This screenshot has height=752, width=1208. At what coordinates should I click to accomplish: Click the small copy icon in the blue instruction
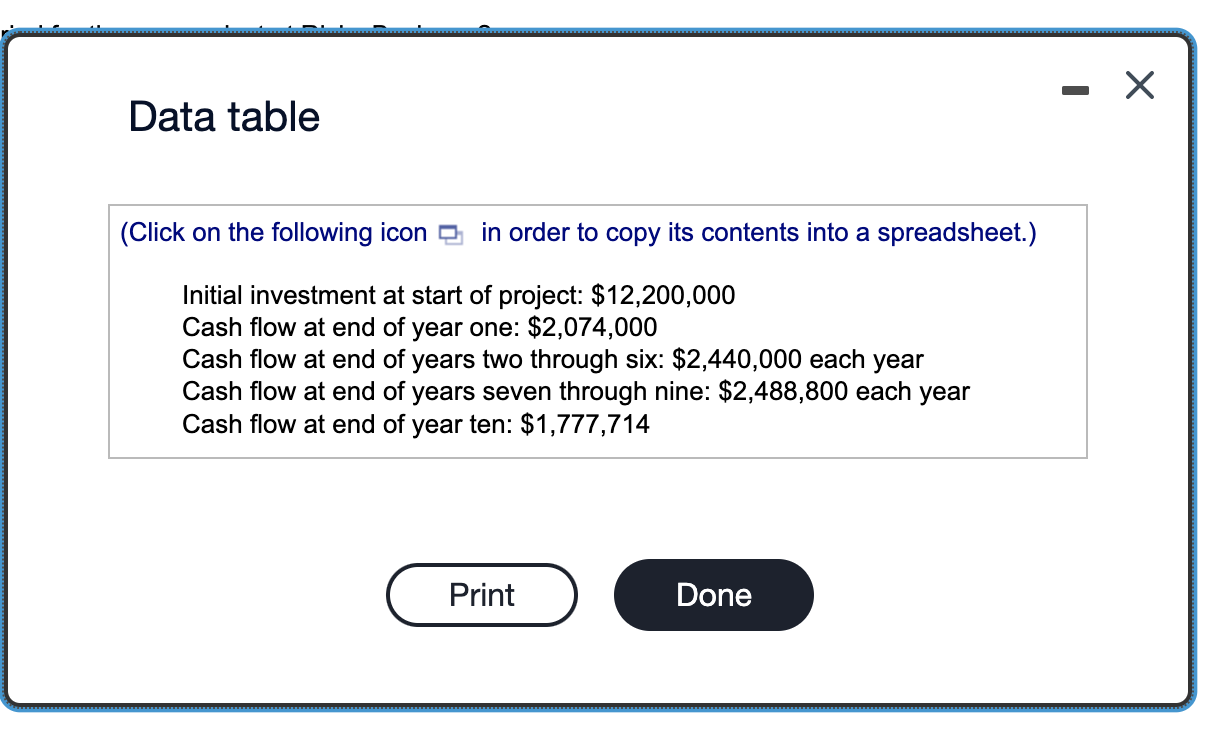pos(450,233)
